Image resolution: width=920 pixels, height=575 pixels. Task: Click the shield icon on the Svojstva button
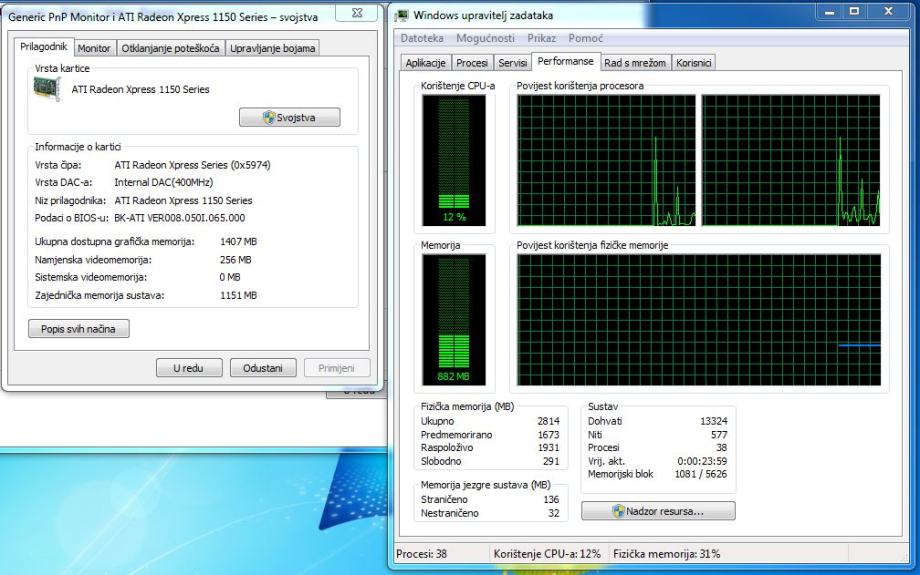point(269,117)
